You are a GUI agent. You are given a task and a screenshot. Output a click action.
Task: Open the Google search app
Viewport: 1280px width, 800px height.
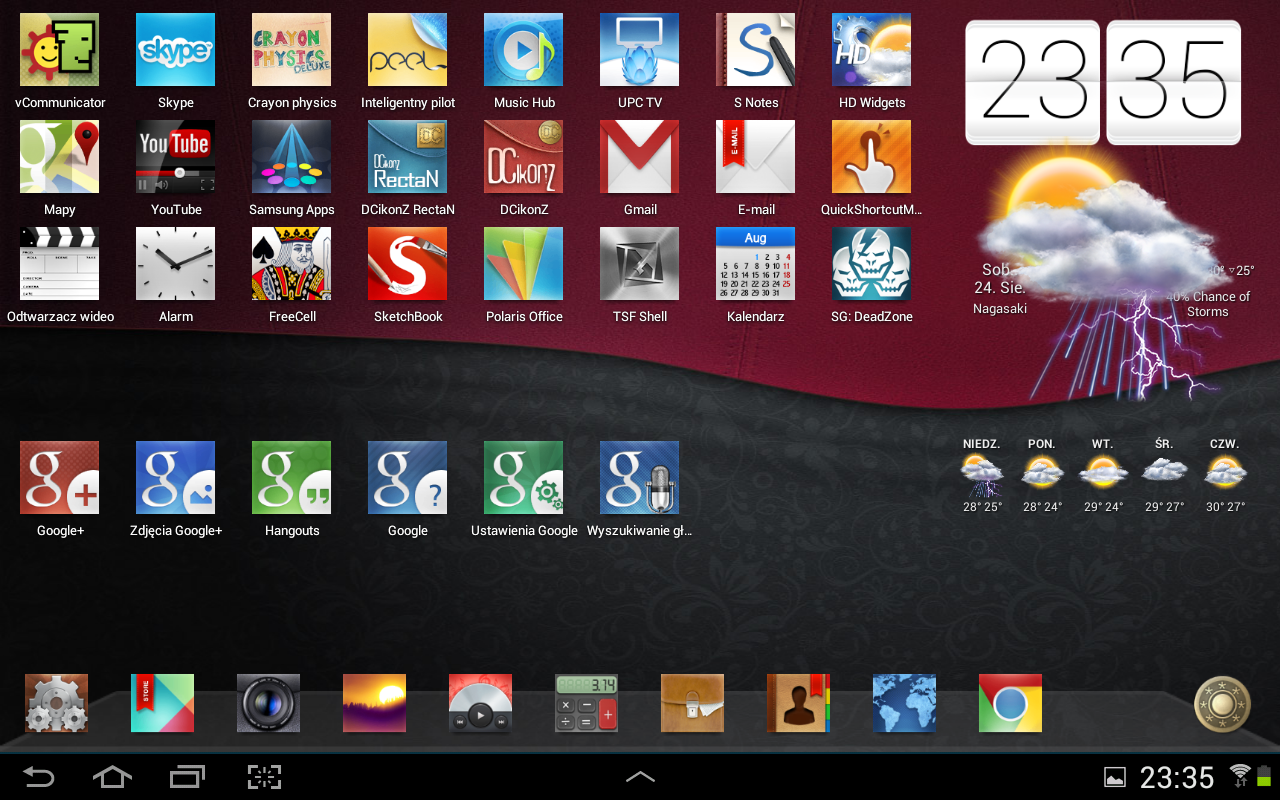408,478
